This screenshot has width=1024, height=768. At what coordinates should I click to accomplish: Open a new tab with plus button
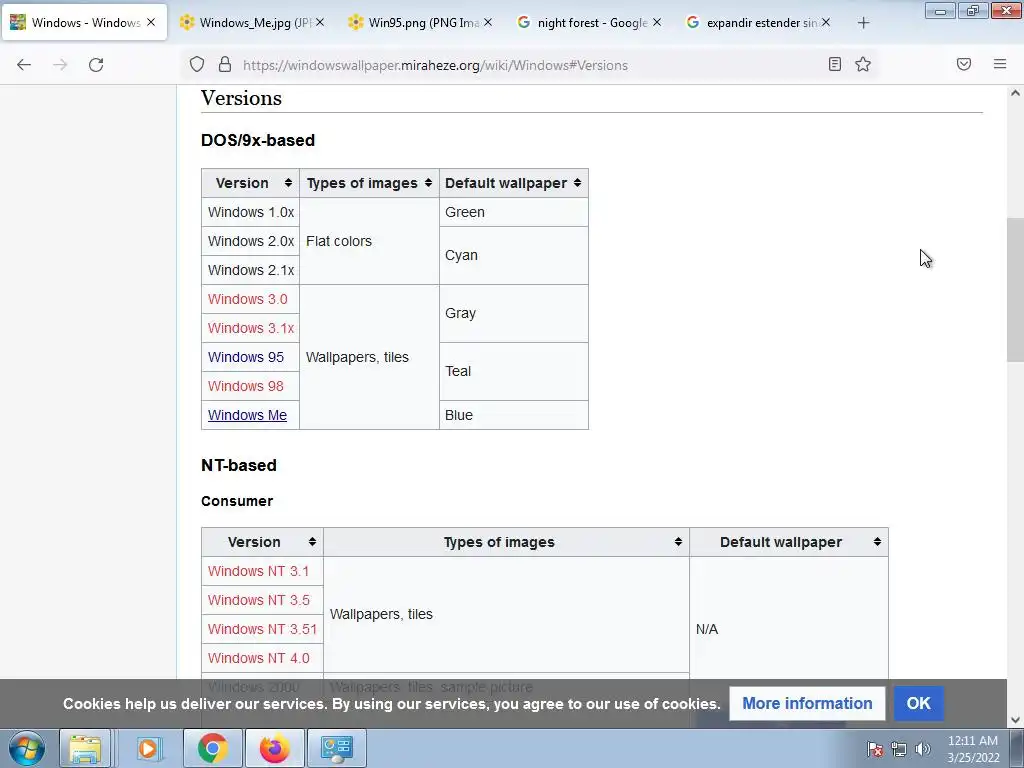coord(863,23)
